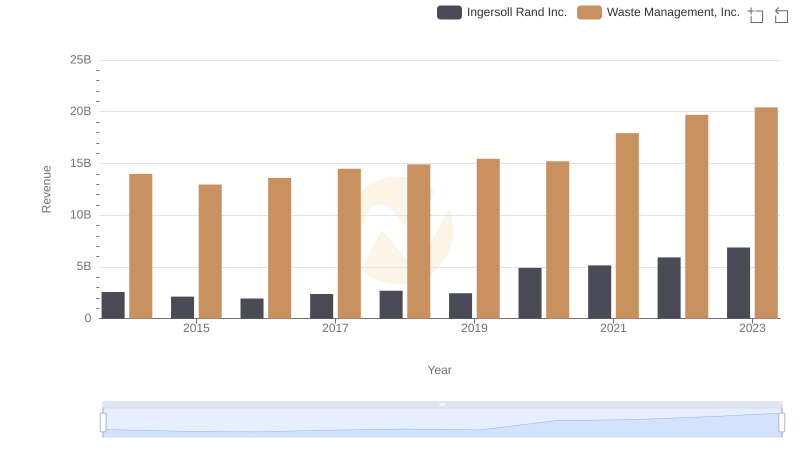The height and width of the screenshot is (461, 800).
Task: Select the 2017 Ingersoll Rand bar
Action: point(321,306)
